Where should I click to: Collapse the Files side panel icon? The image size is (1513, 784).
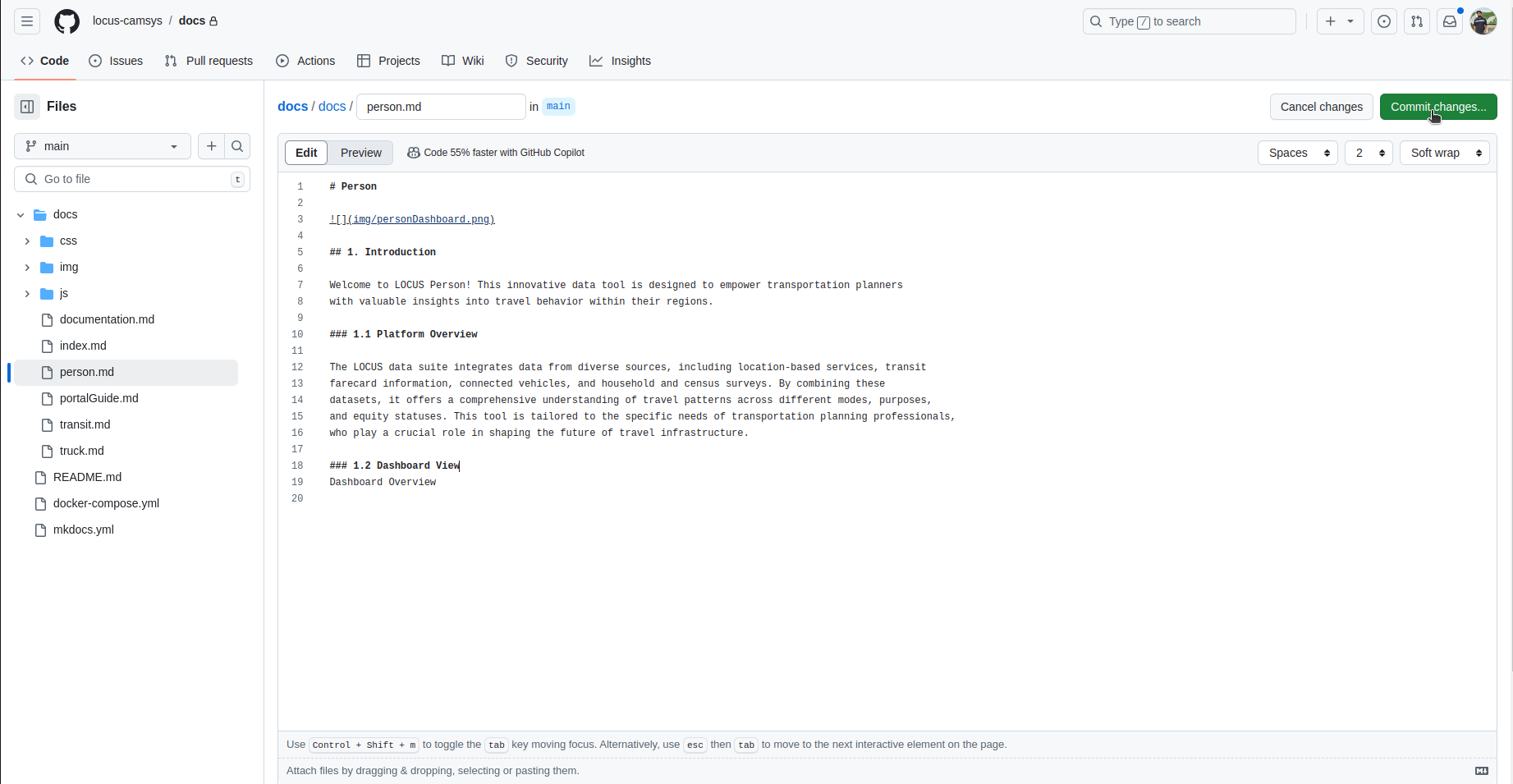tap(27, 107)
